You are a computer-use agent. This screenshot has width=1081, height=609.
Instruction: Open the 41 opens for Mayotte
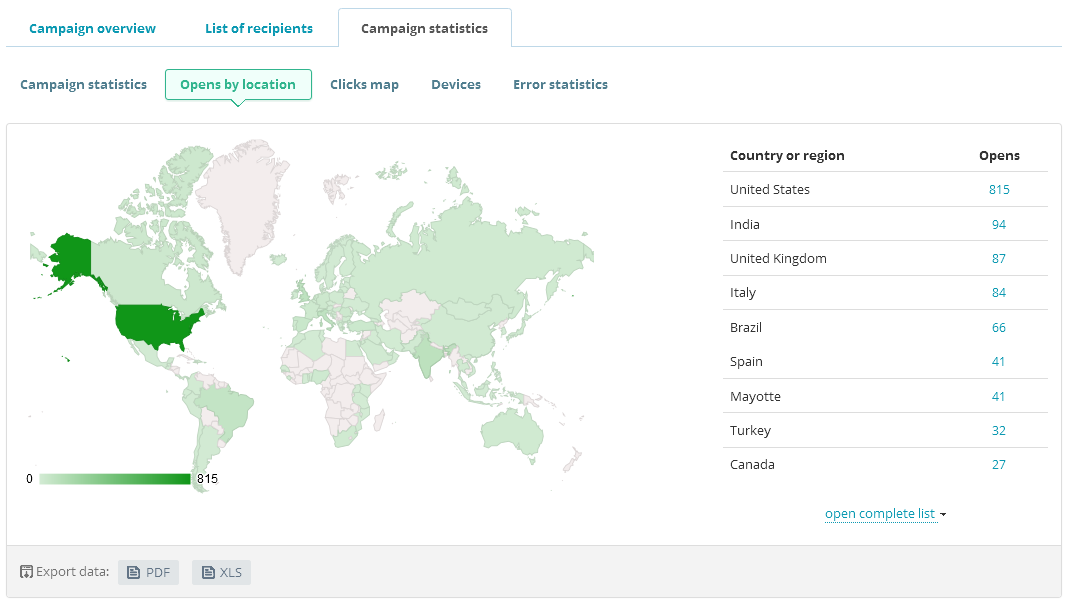point(998,397)
